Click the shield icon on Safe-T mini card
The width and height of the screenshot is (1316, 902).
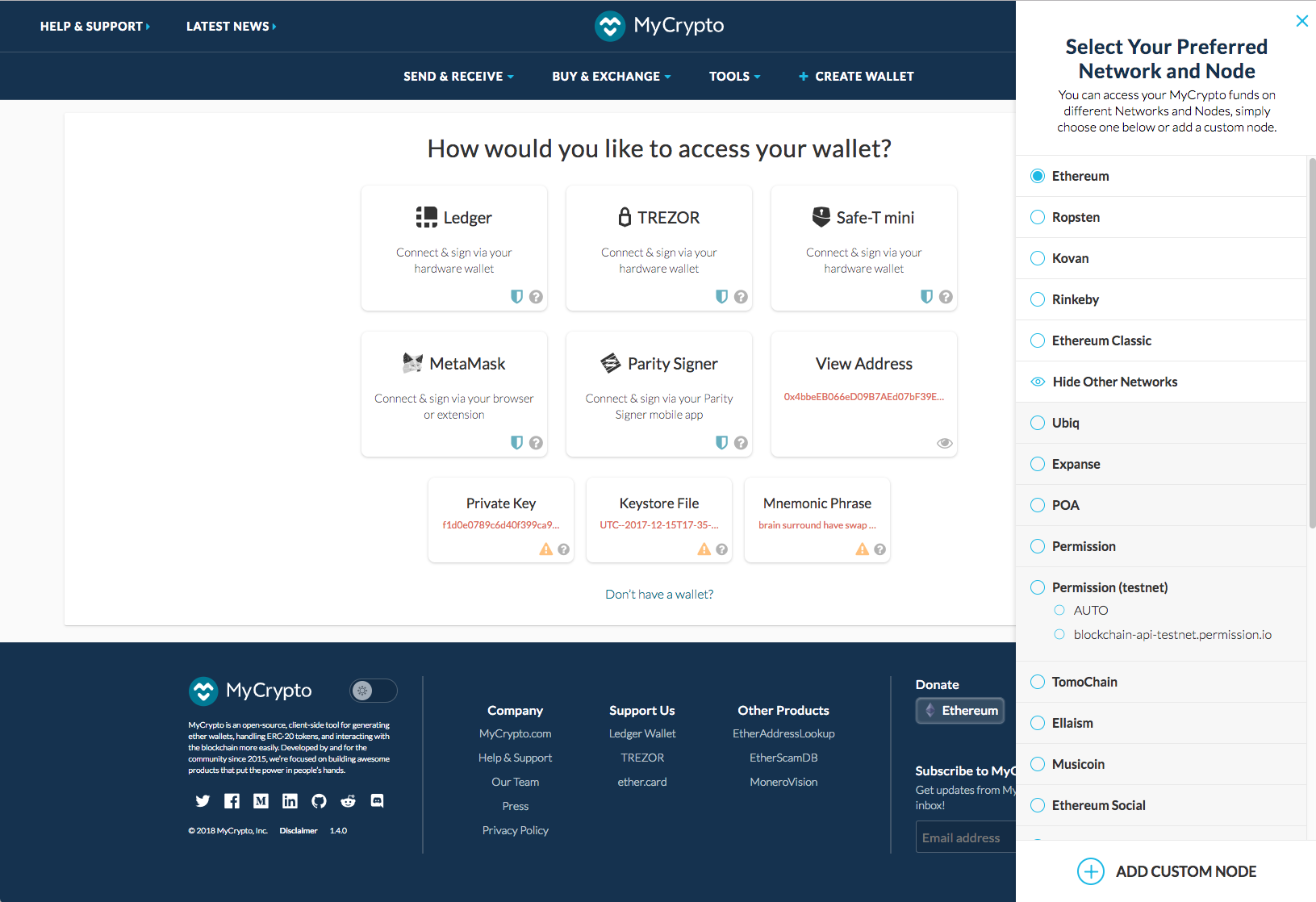tap(927, 296)
